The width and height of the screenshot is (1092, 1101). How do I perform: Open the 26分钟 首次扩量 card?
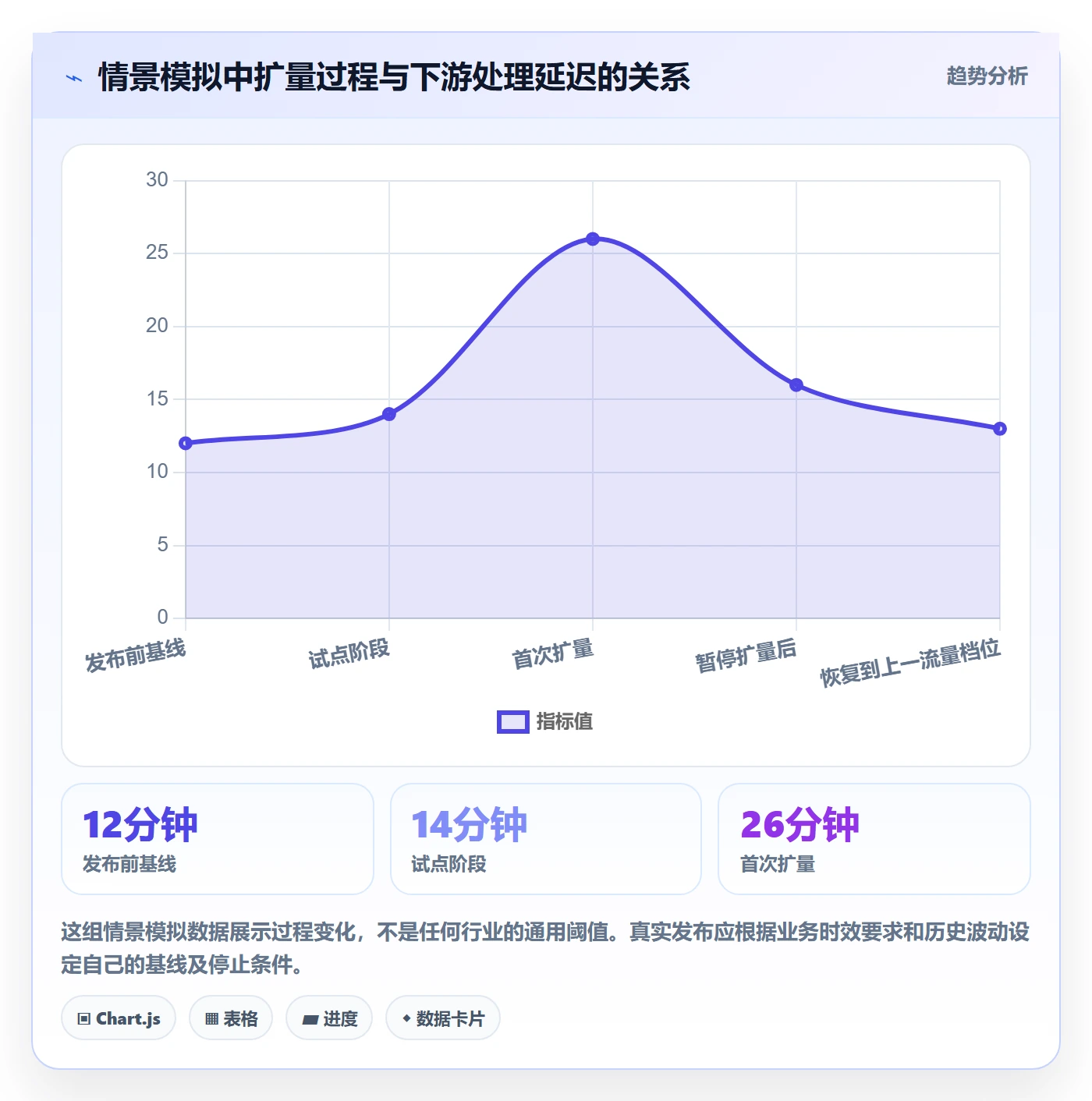tap(874, 839)
